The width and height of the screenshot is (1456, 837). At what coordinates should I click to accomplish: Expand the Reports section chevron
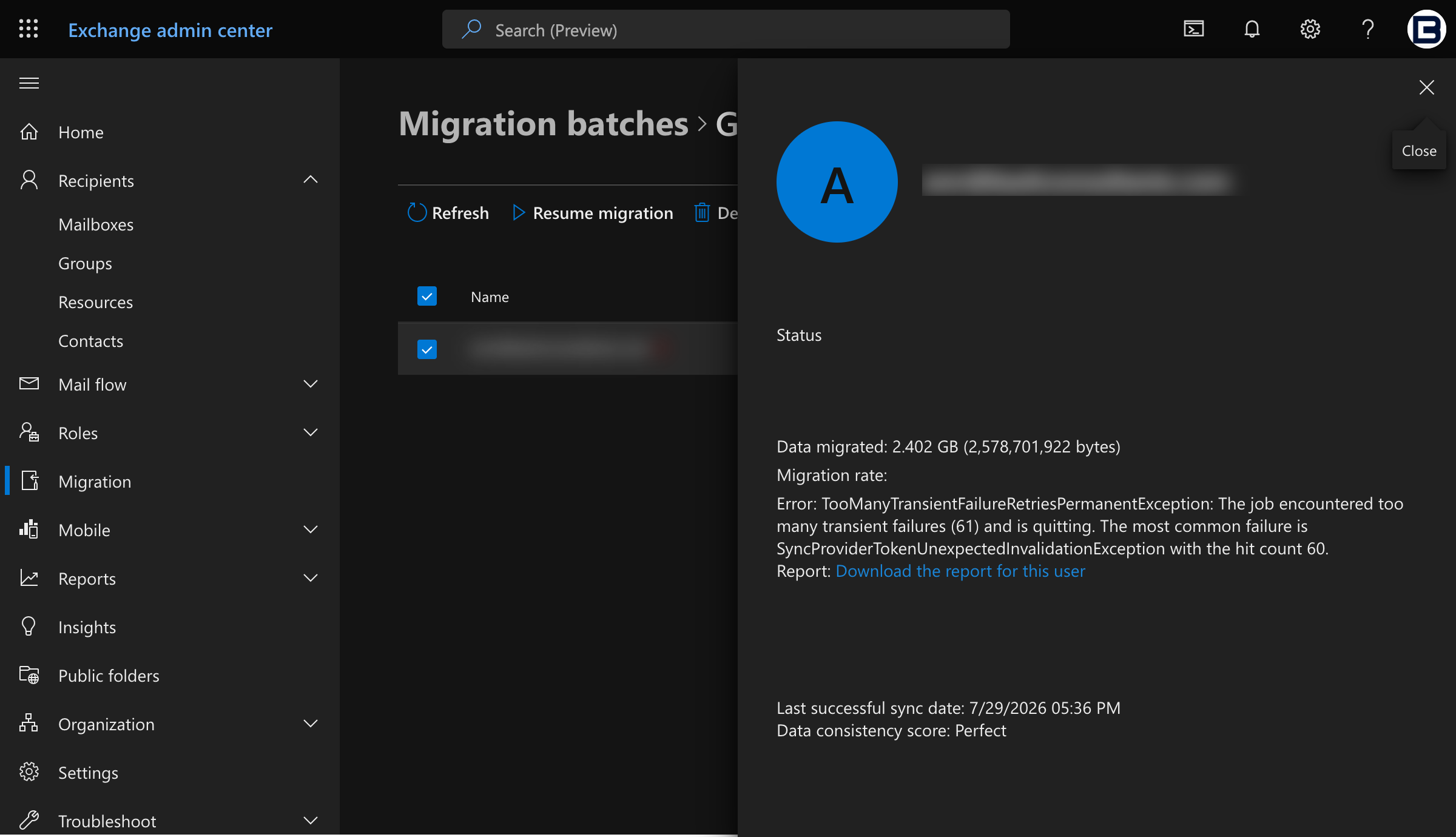[310, 578]
